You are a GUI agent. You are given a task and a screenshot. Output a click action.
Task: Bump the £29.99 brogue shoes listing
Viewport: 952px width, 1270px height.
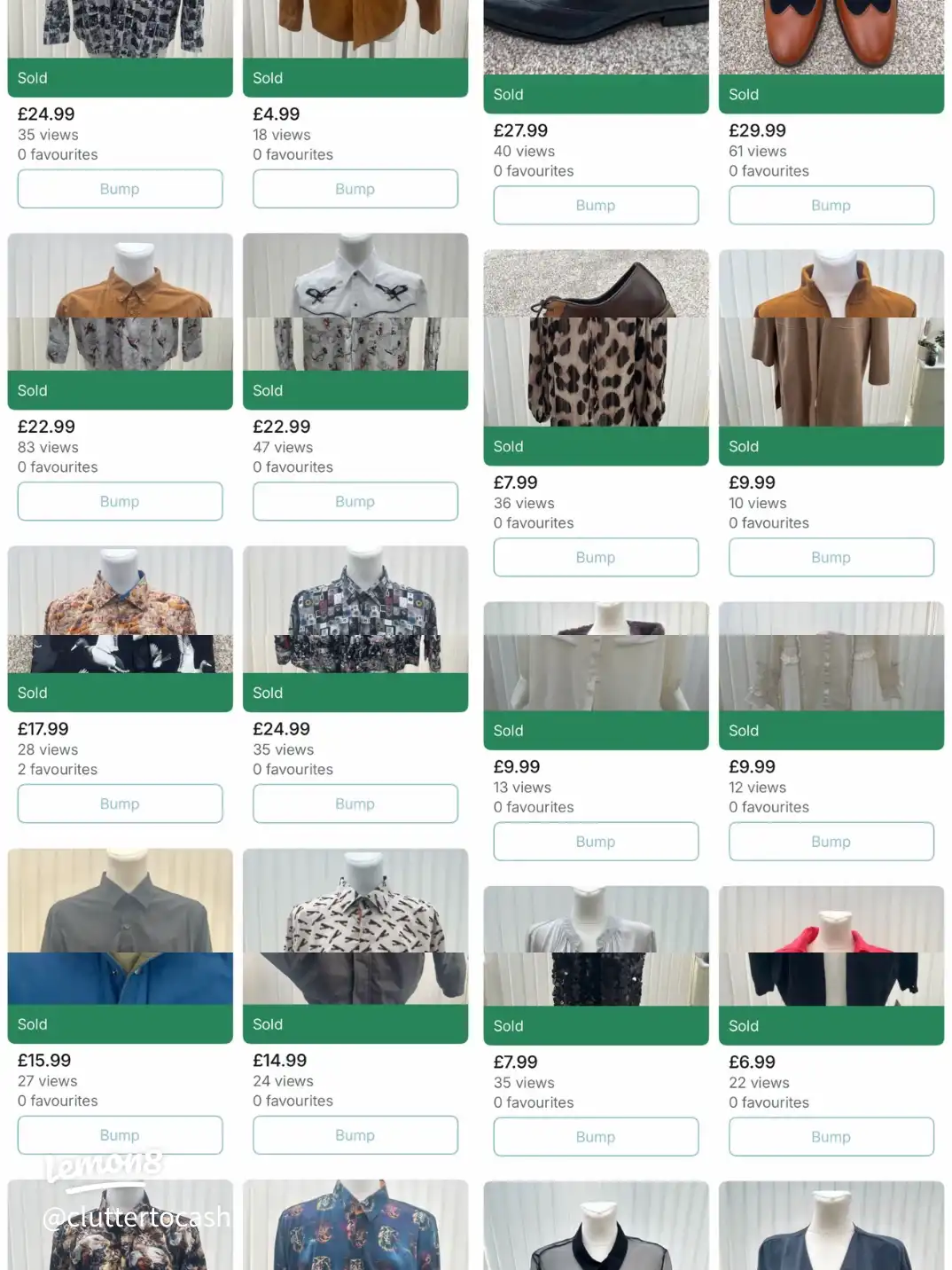pos(831,205)
